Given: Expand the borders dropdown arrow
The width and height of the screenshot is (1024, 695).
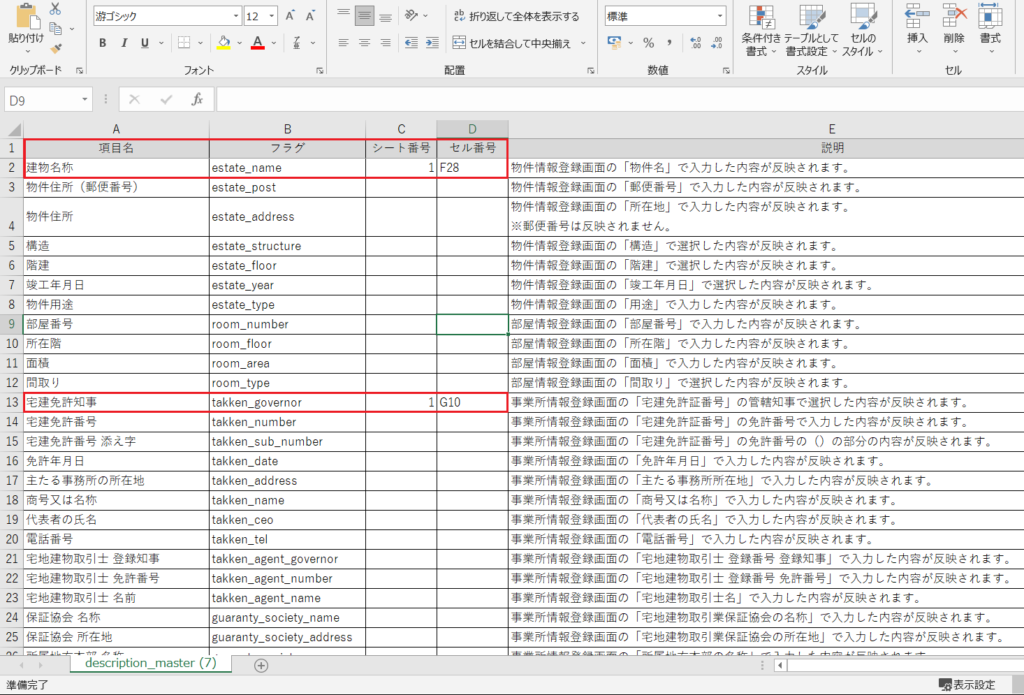Looking at the screenshot, I should (x=200, y=43).
